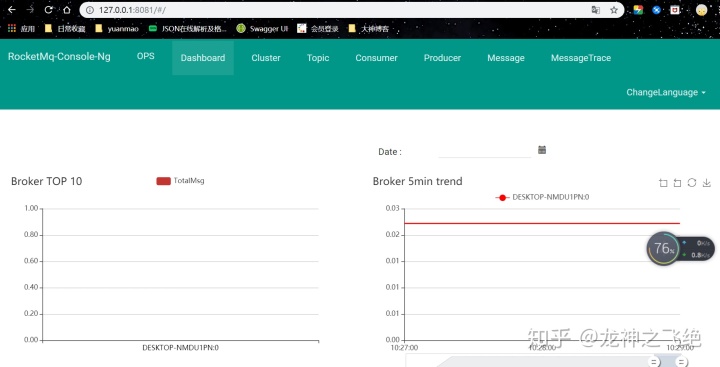
Task: Open the Topic tab
Action: [x=318, y=58]
